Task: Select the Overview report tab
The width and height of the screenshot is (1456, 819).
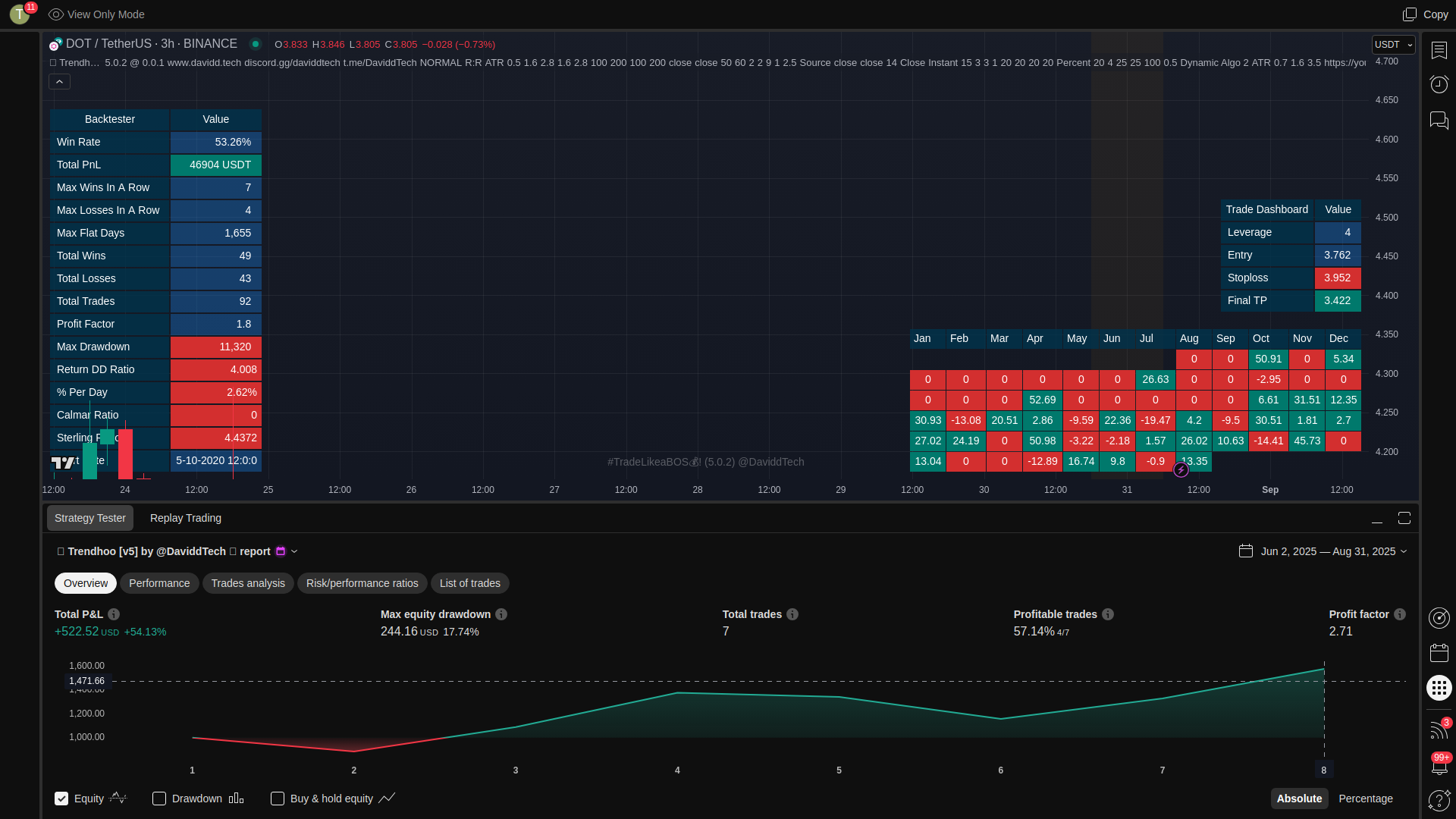Action: [x=86, y=583]
